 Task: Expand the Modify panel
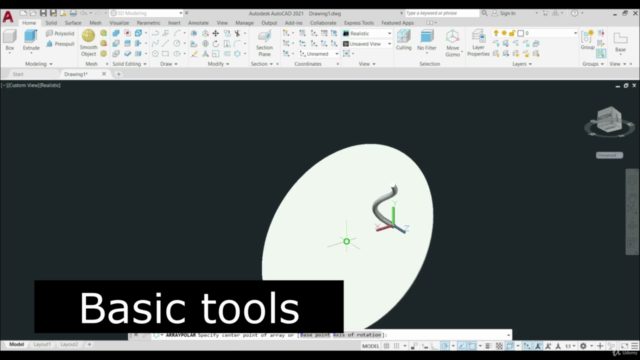point(218,64)
